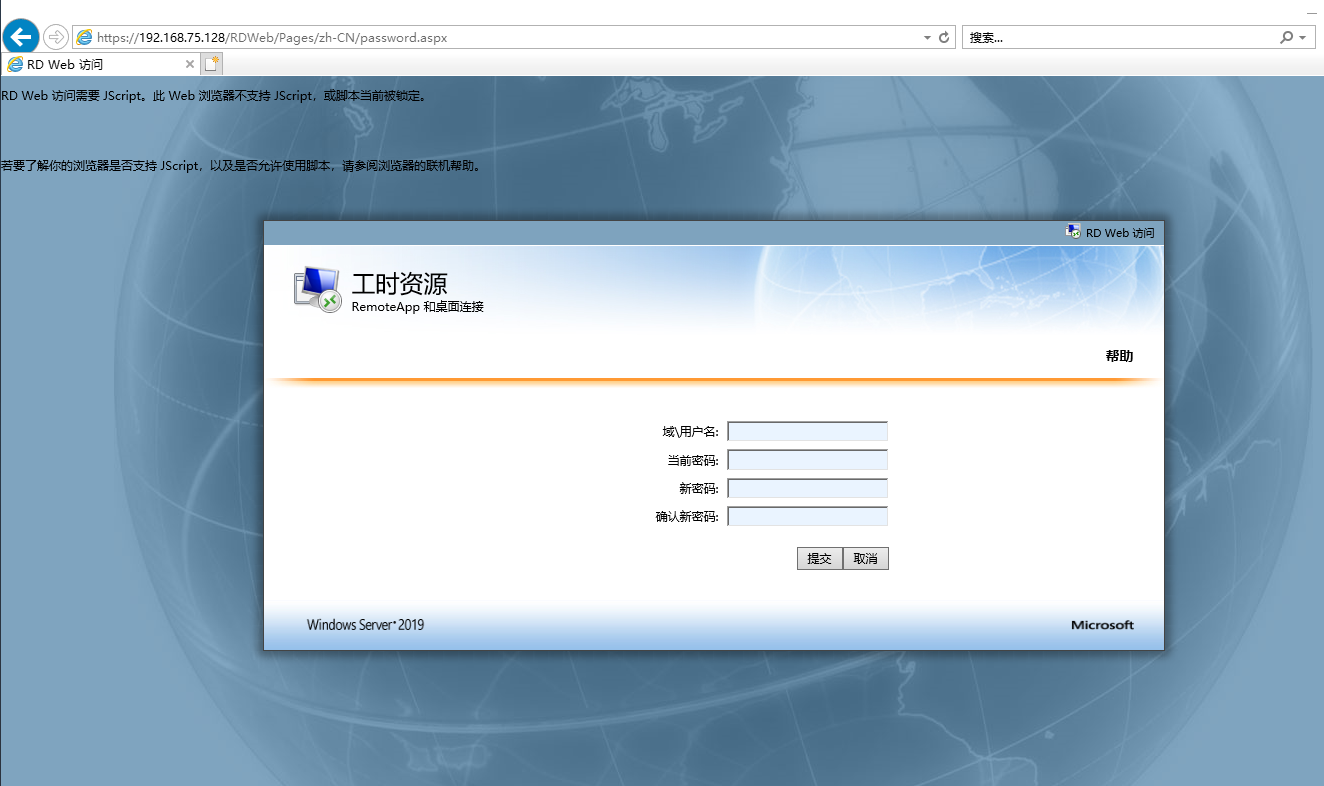Click the magnifier icon in search box
The width and height of the screenshot is (1324, 786).
point(1286,37)
